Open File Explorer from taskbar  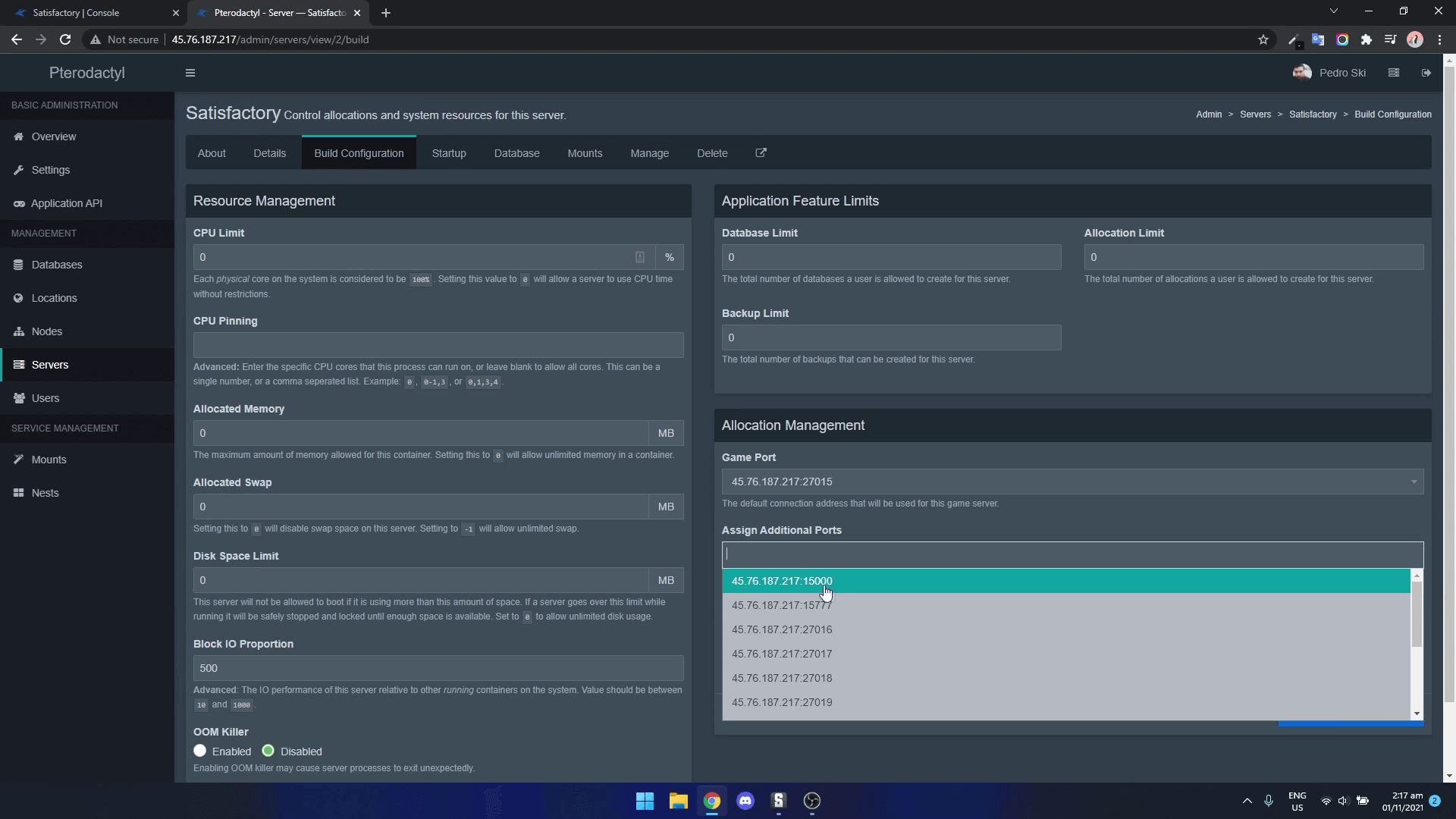click(678, 801)
